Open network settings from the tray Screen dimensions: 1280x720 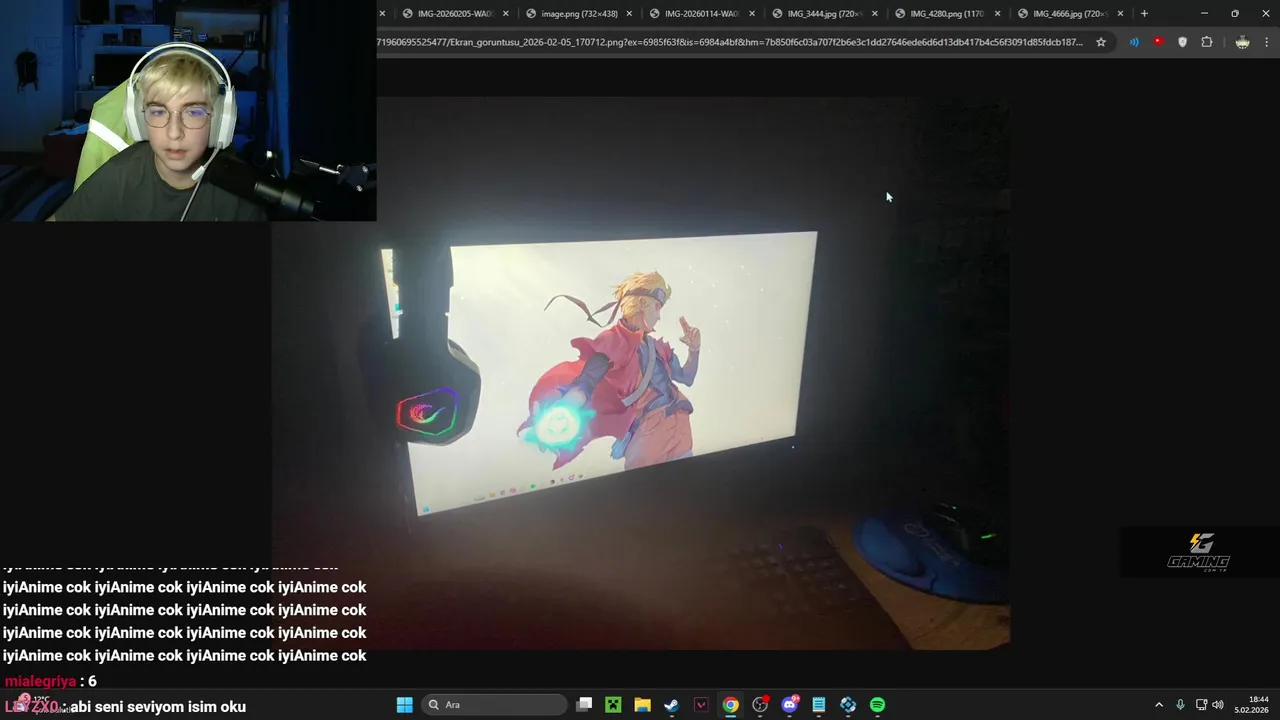click(x=1201, y=705)
